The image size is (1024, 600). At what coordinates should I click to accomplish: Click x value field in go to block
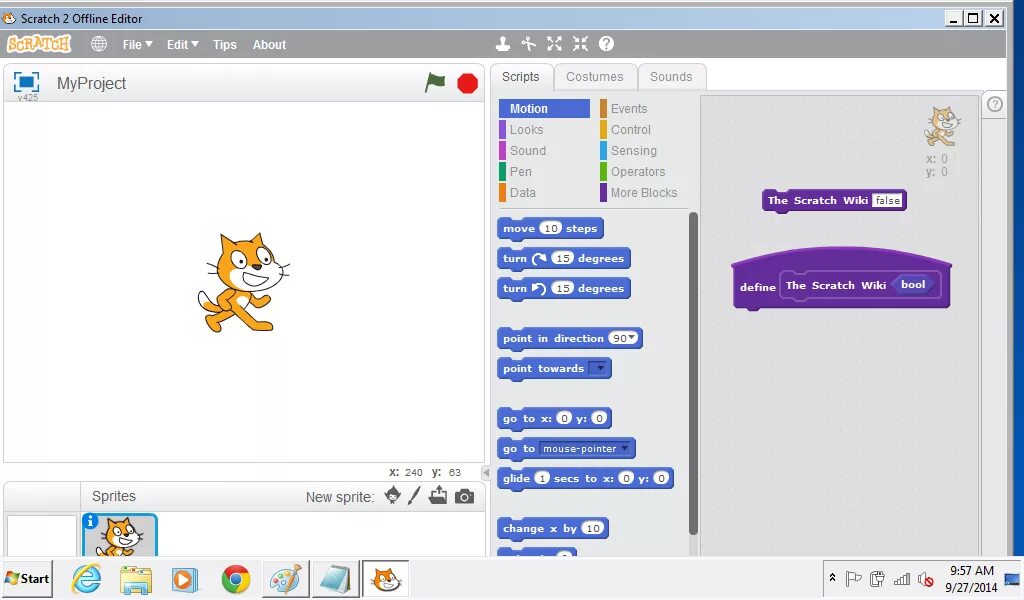click(x=564, y=418)
